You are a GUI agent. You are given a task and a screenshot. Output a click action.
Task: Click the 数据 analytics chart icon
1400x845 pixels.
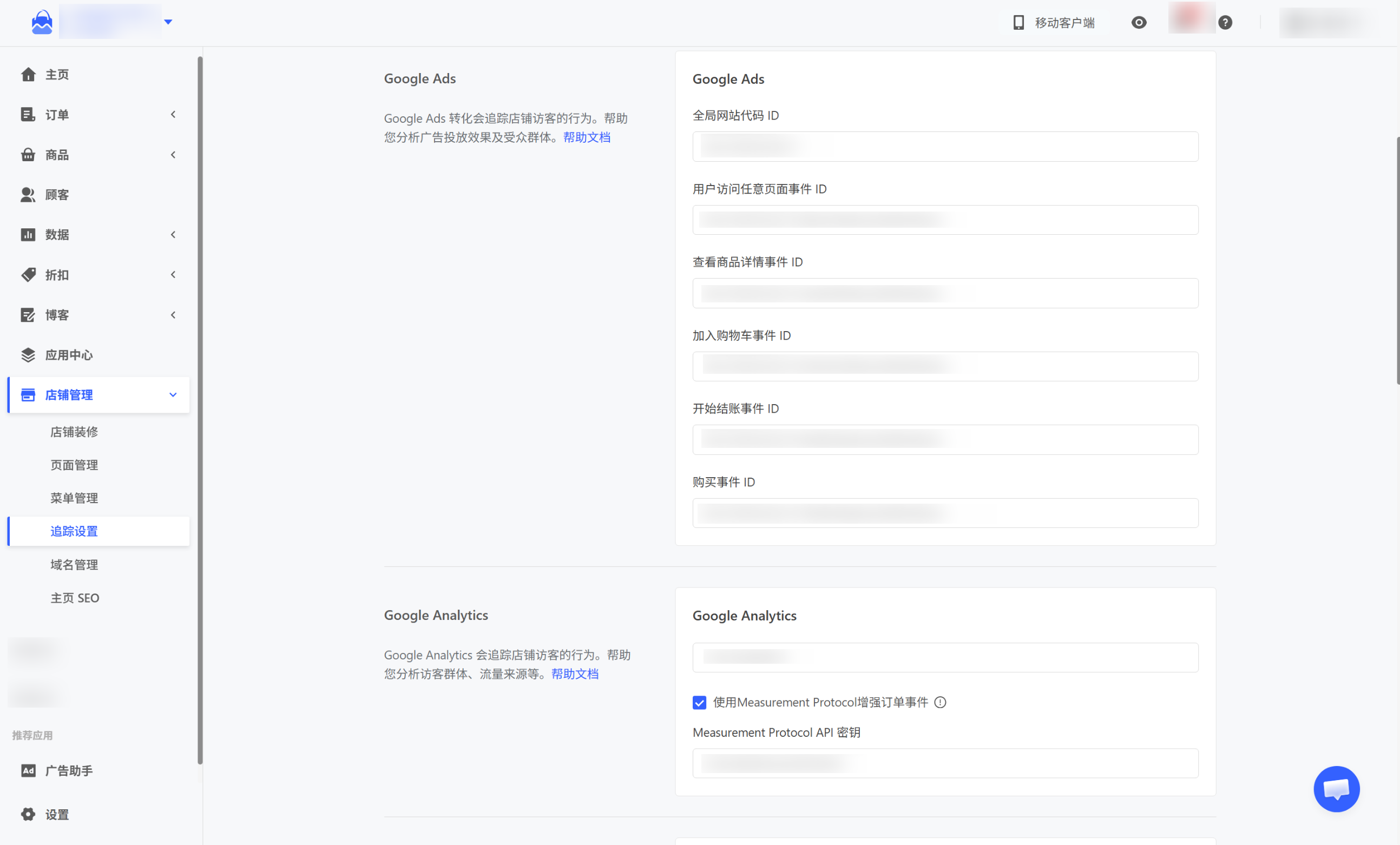28,235
